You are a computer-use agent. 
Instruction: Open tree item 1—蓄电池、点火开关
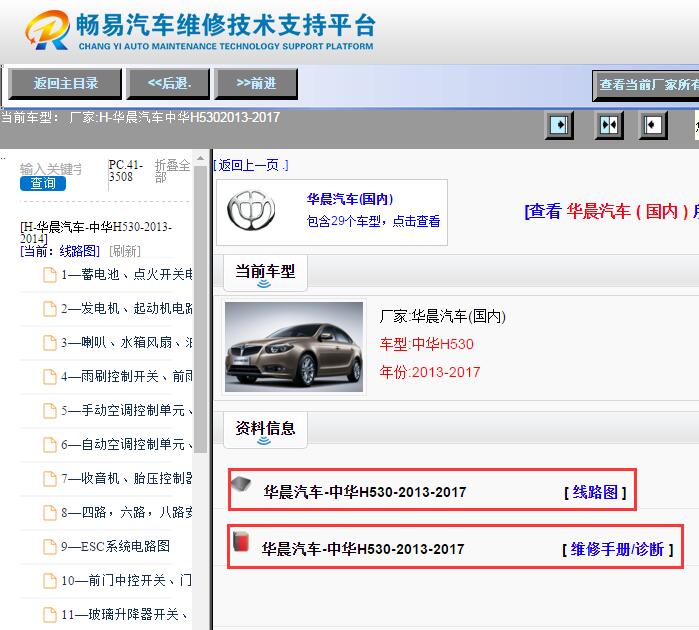pos(127,274)
